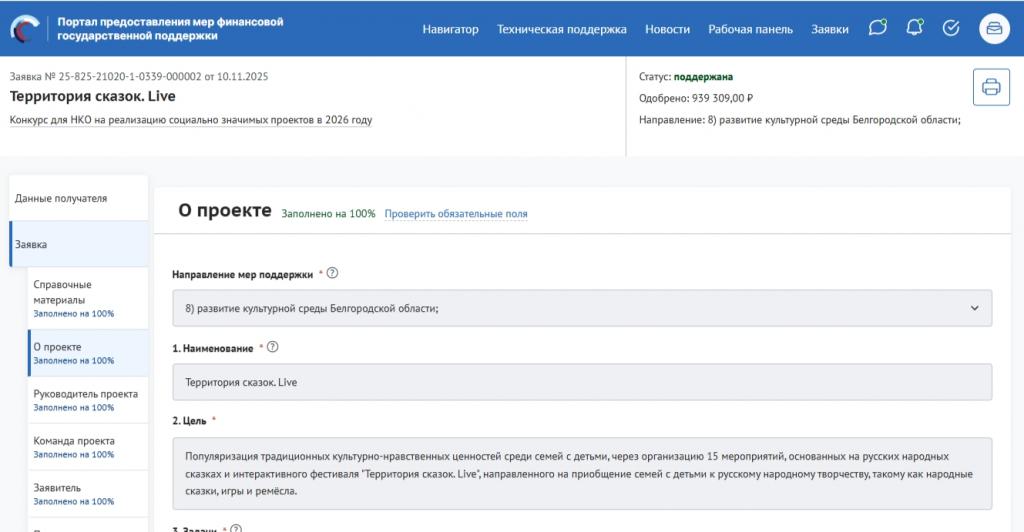The width and height of the screenshot is (1024, 532).
Task: Click the print application icon
Action: click(x=991, y=87)
